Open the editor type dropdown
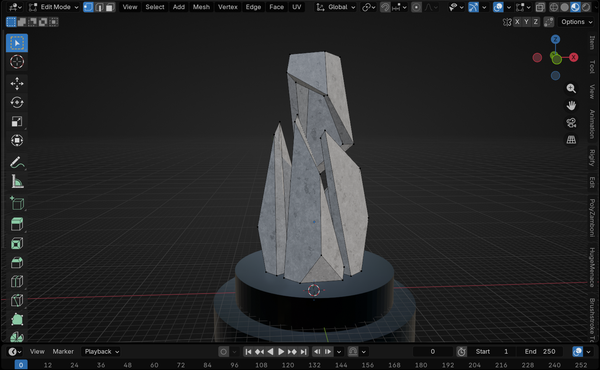 coord(15,7)
